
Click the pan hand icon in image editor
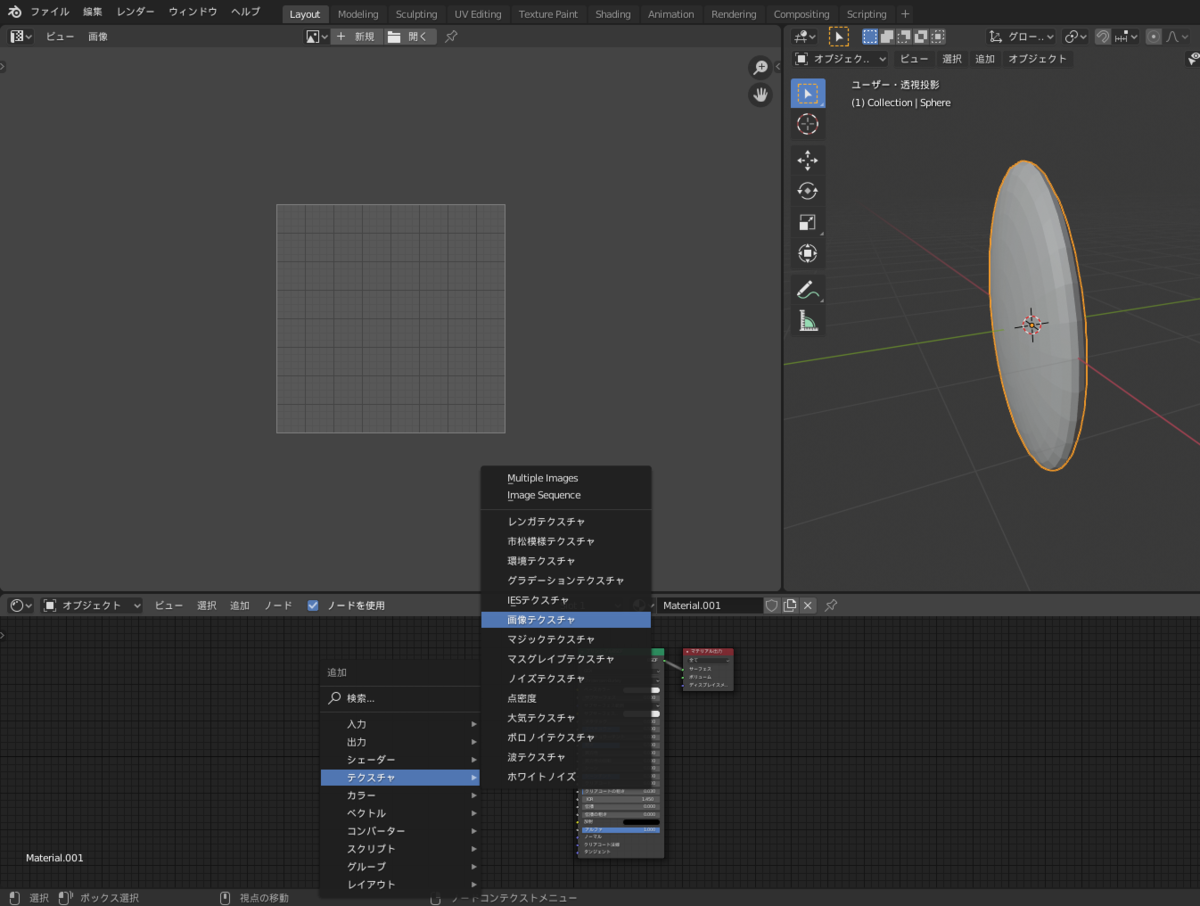[x=761, y=95]
